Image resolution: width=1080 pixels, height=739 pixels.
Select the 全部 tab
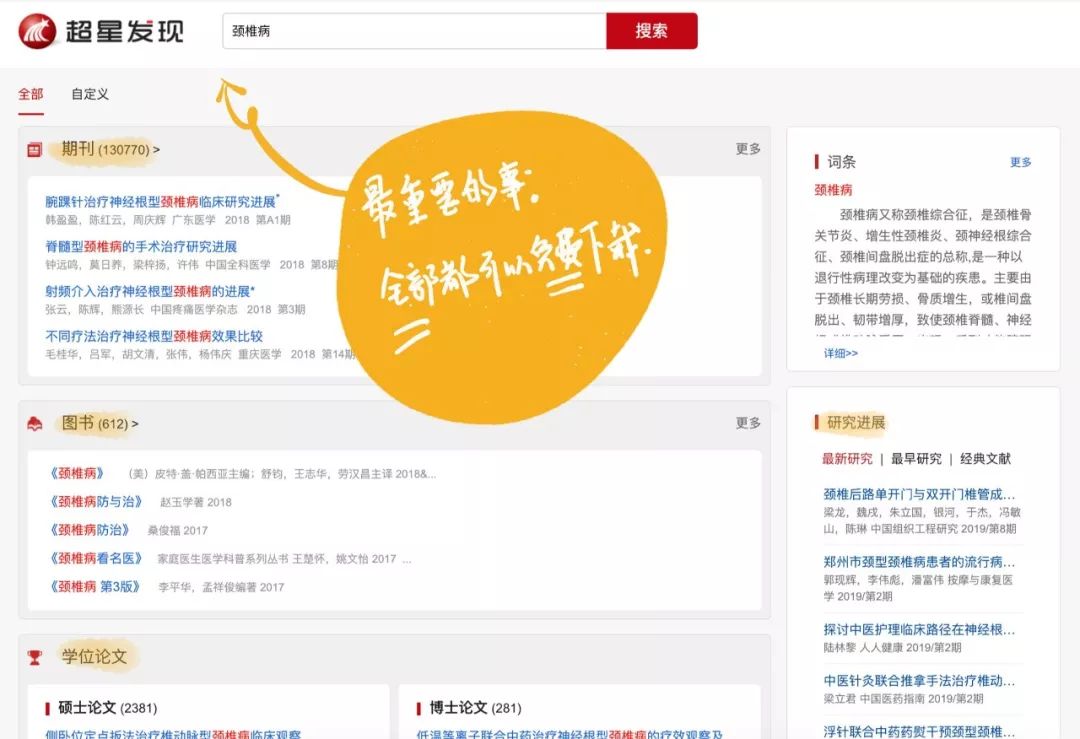30,94
